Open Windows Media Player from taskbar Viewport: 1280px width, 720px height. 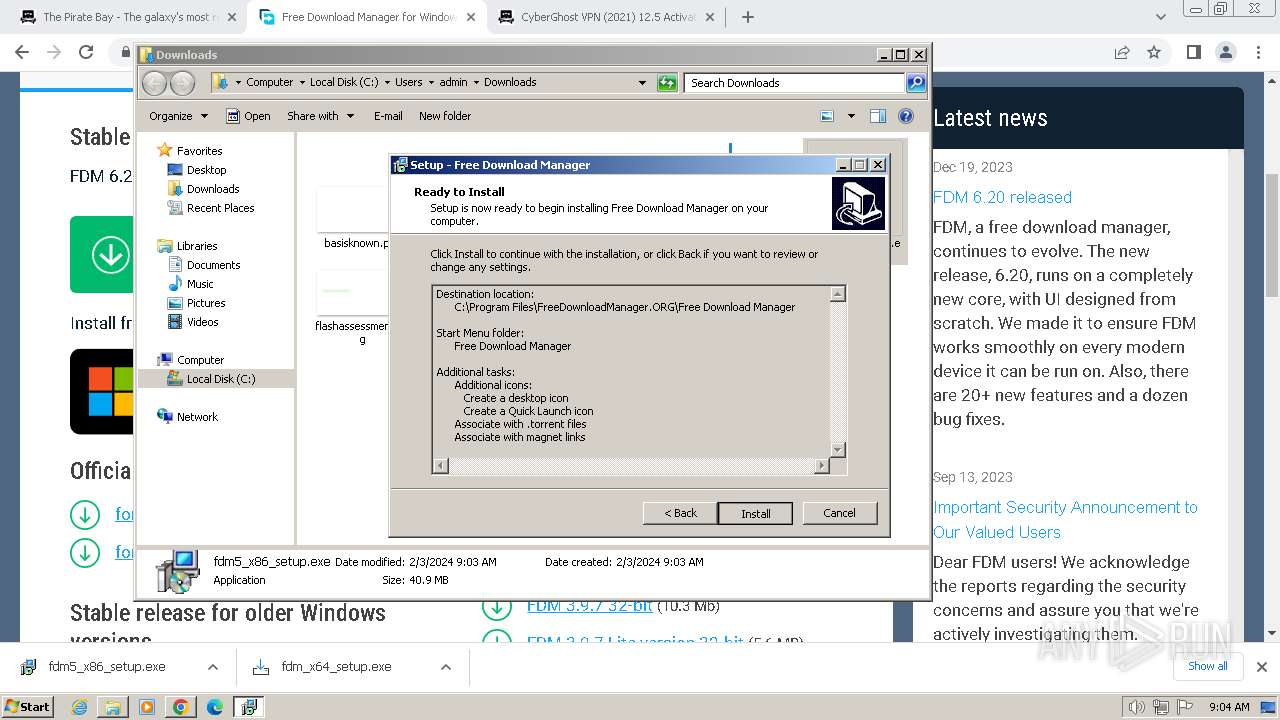(x=147, y=707)
